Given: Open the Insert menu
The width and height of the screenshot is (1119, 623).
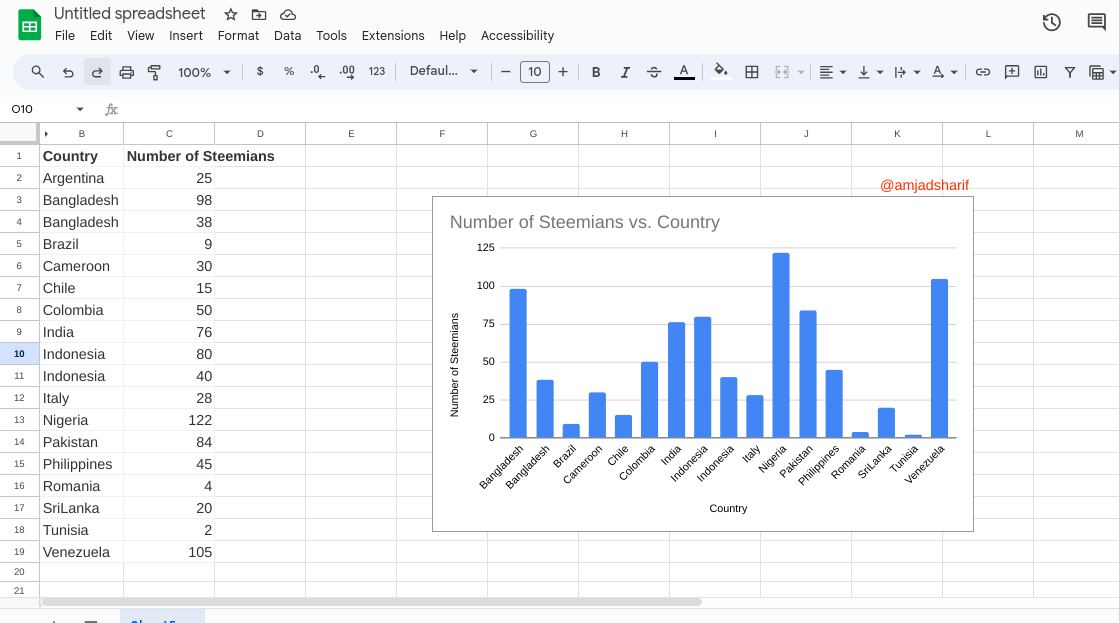Looking at the screenshot, I should pyautogui.click(x=186, y=36).
